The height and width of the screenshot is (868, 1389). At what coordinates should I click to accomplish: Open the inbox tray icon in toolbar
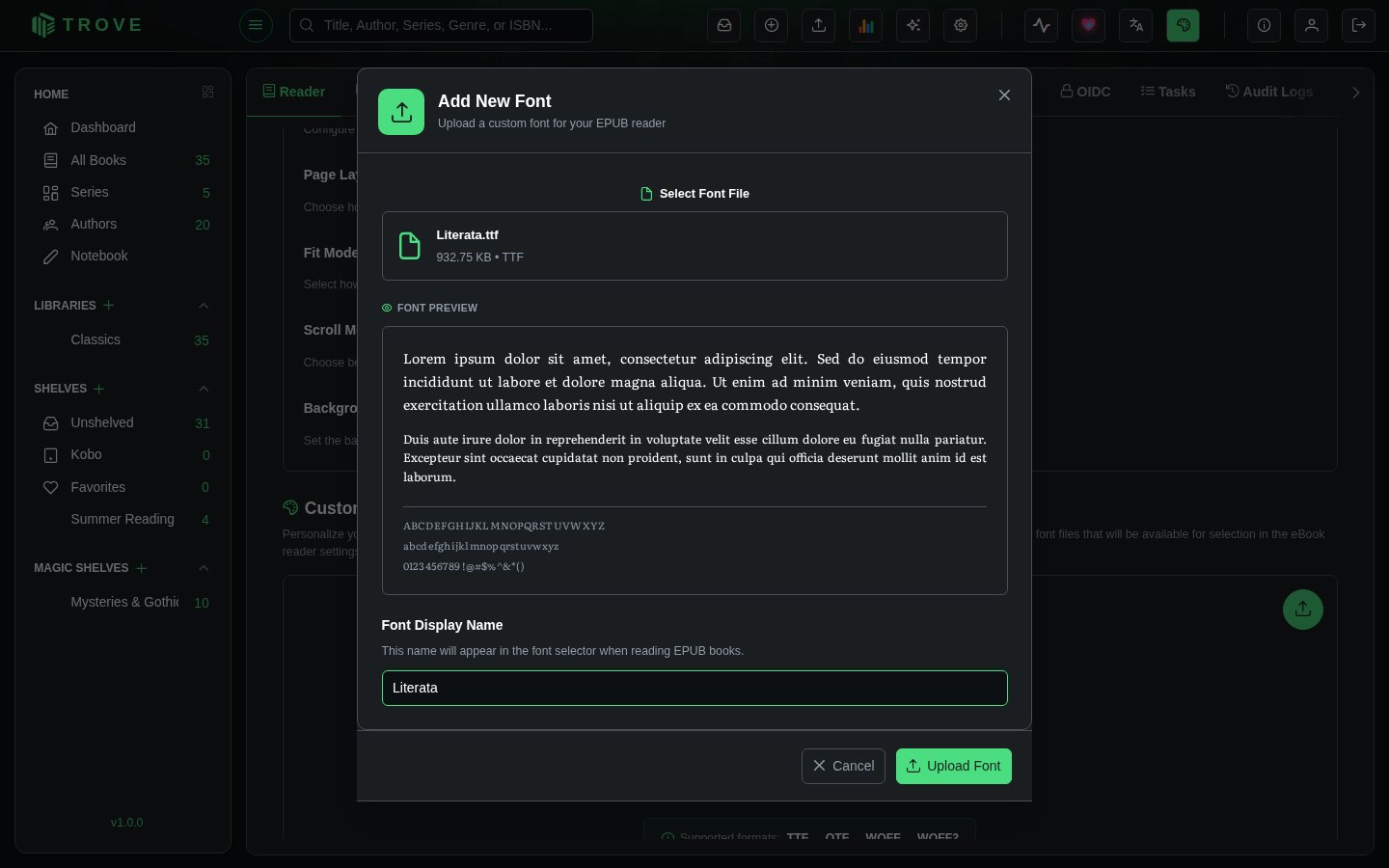(x=724, y=25)
